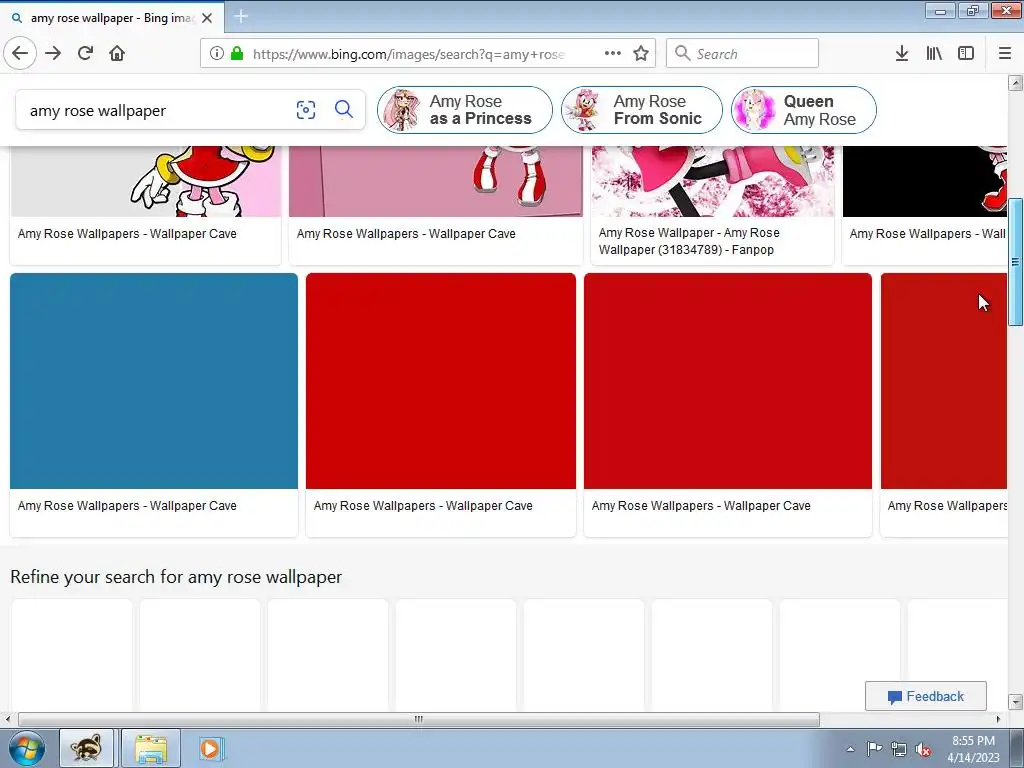Open the raccoon app on taskbar

pos(87,748)
